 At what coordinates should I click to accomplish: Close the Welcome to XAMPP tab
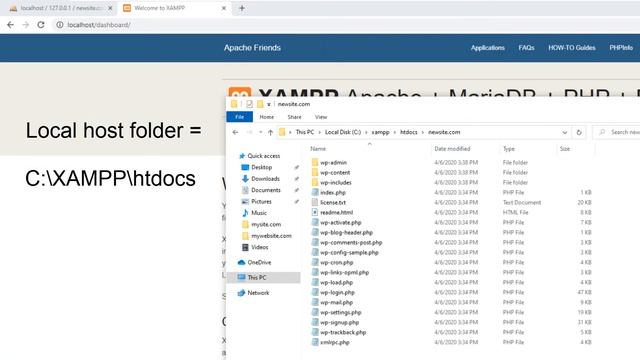(224, 8)
